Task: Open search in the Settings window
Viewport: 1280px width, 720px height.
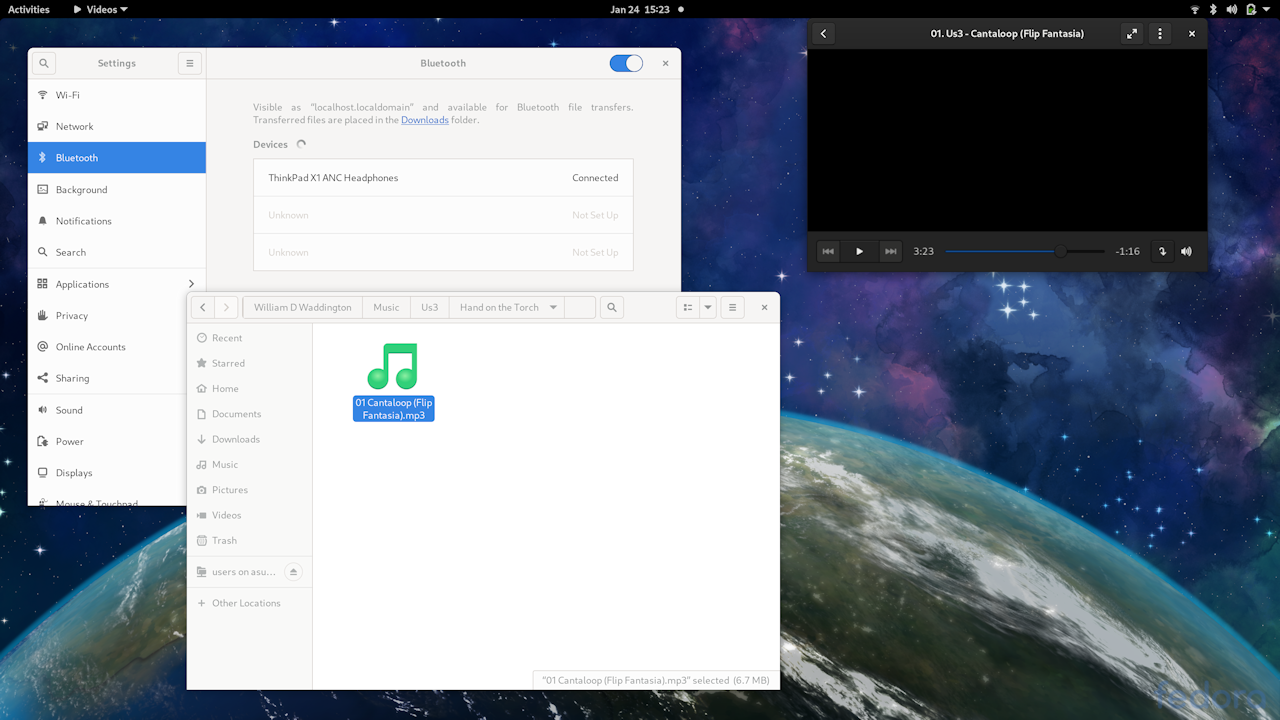Action: pos(44,63)
